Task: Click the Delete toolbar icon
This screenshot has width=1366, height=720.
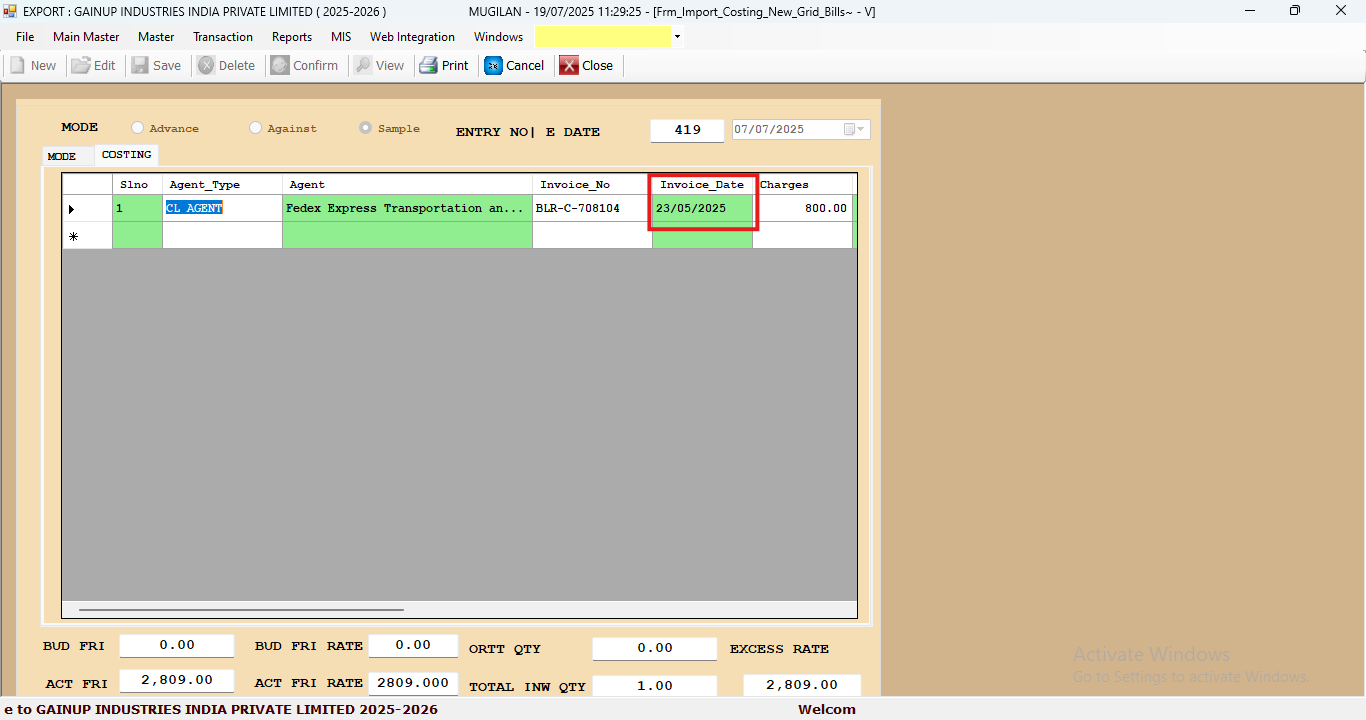Action: click(206, 65)
